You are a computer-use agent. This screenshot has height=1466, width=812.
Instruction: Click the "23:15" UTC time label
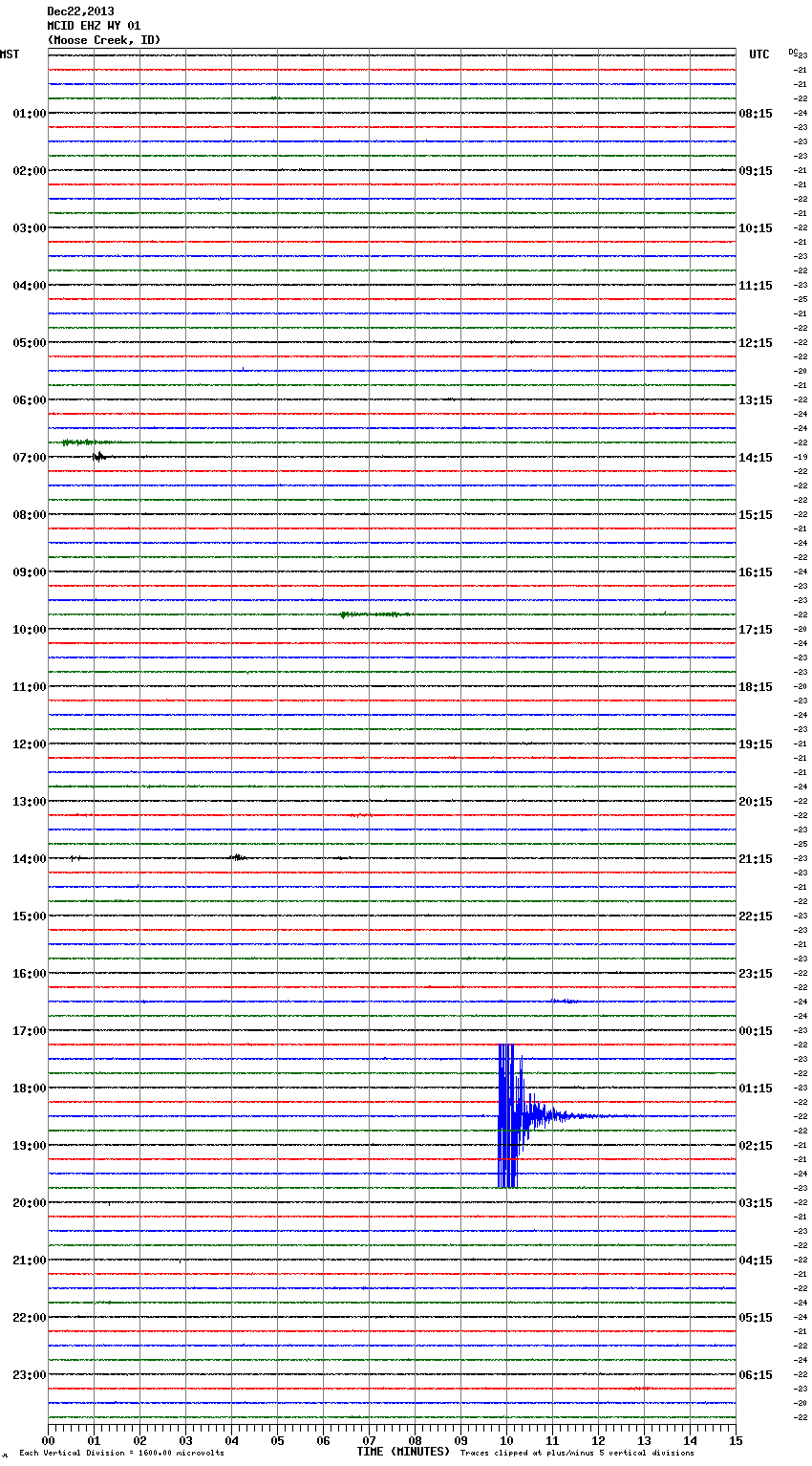(x=756, y=974)
